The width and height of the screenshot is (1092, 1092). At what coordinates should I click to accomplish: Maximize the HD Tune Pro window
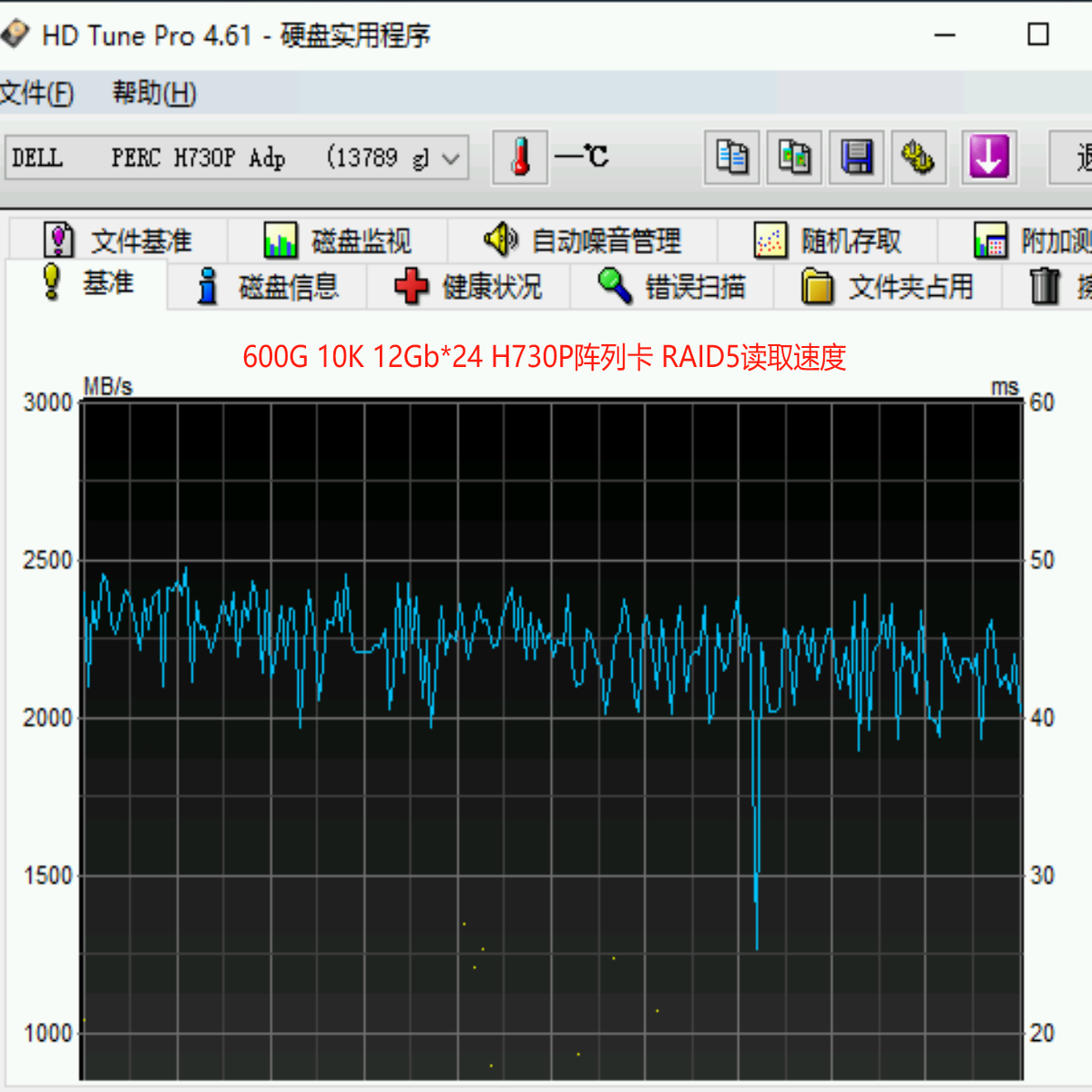pos(1037,35)
